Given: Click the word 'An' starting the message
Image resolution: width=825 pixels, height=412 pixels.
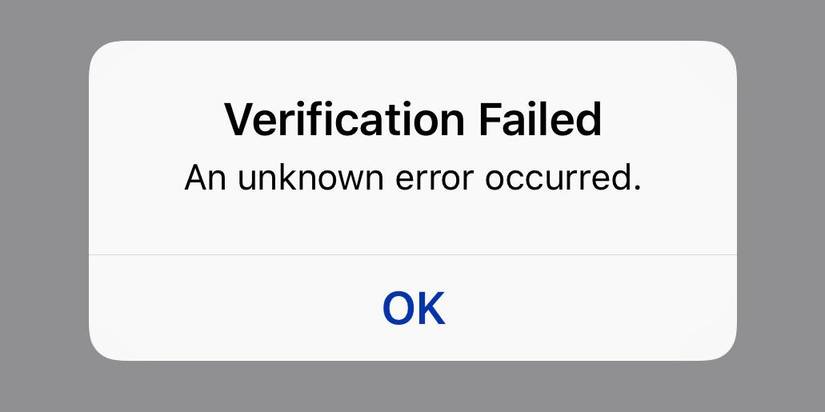Looking at the screenshot, I should 205,178.
